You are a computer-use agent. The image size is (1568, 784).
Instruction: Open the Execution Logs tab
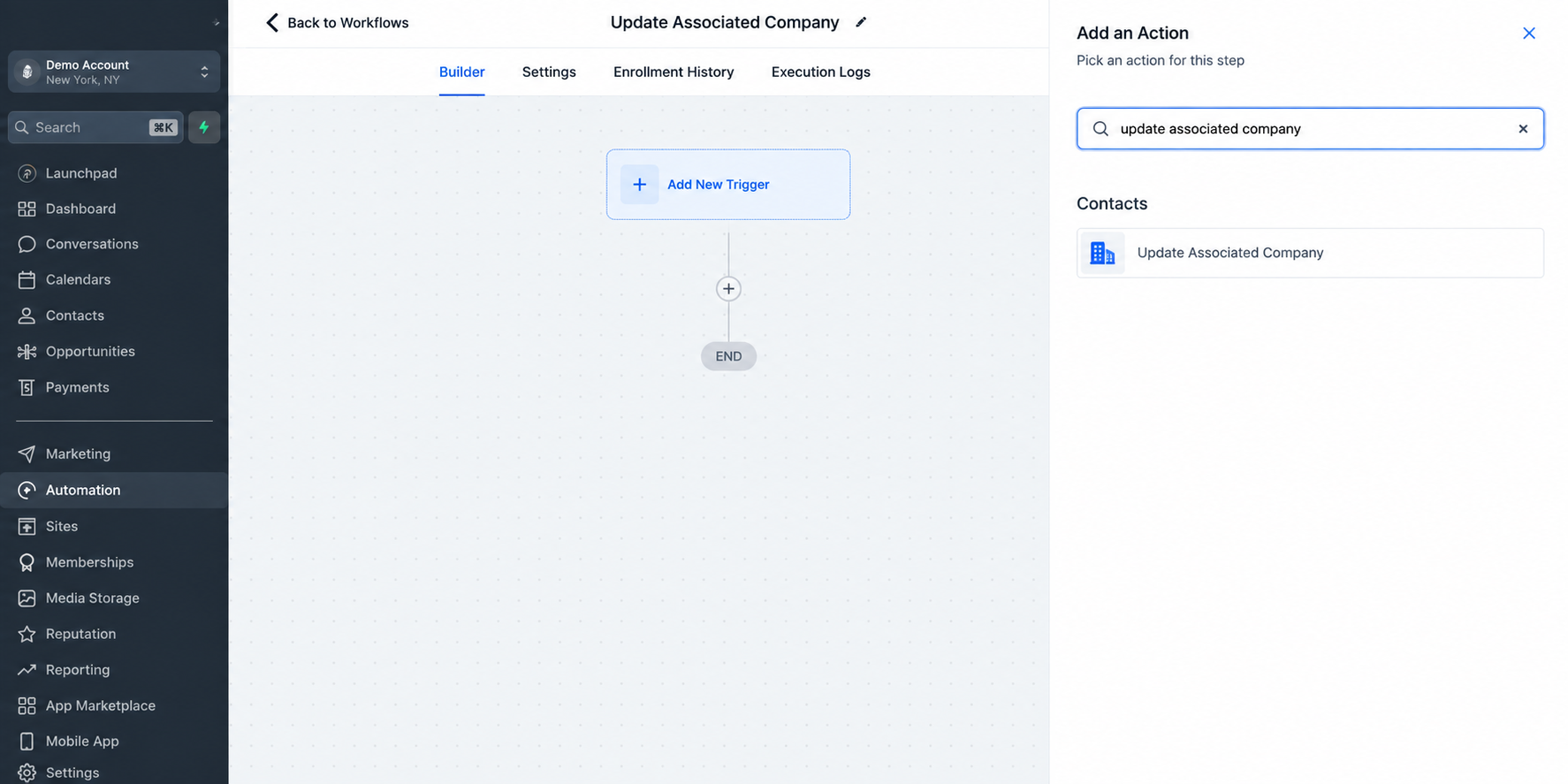820,72
